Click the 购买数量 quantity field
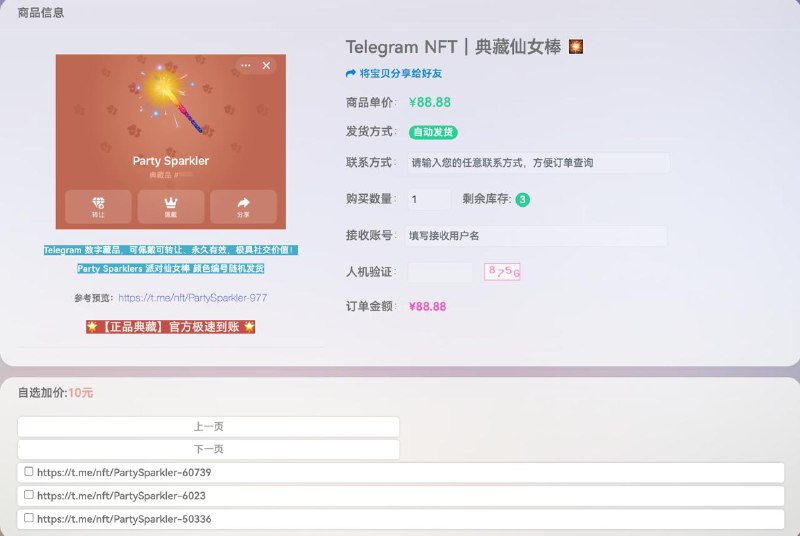 [429, 199]
